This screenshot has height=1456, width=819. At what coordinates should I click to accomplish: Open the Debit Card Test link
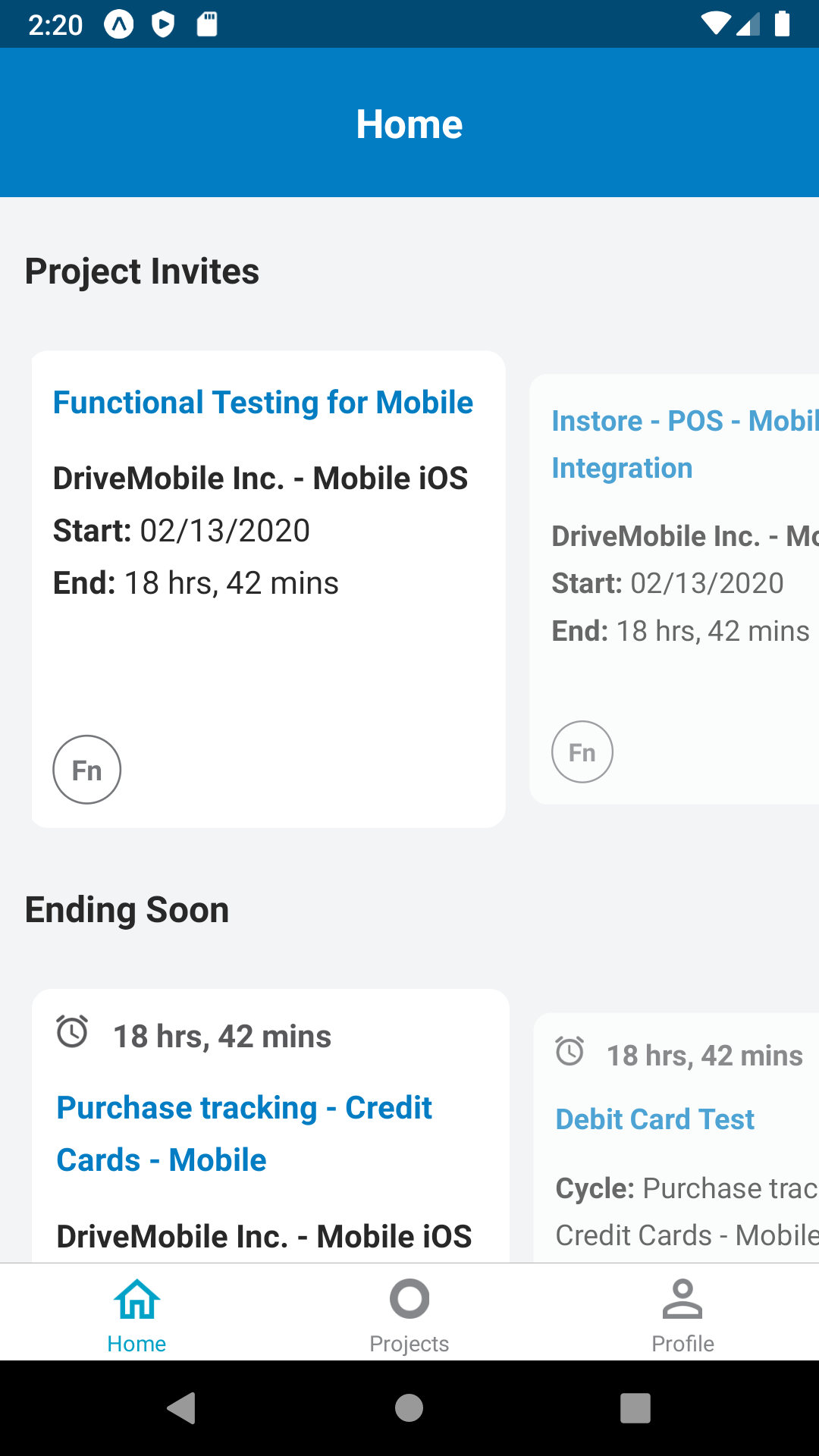[655, 1119]
